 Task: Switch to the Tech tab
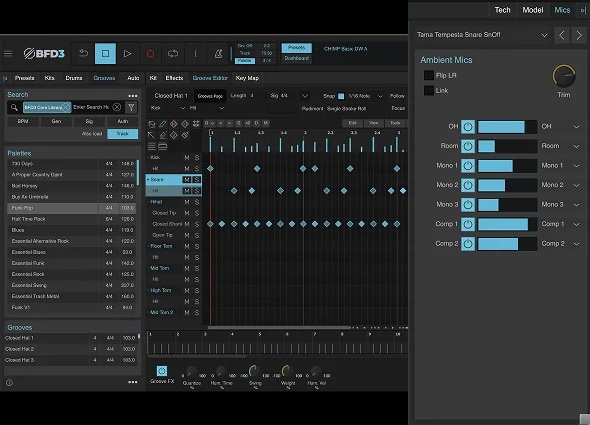point(502,10)
